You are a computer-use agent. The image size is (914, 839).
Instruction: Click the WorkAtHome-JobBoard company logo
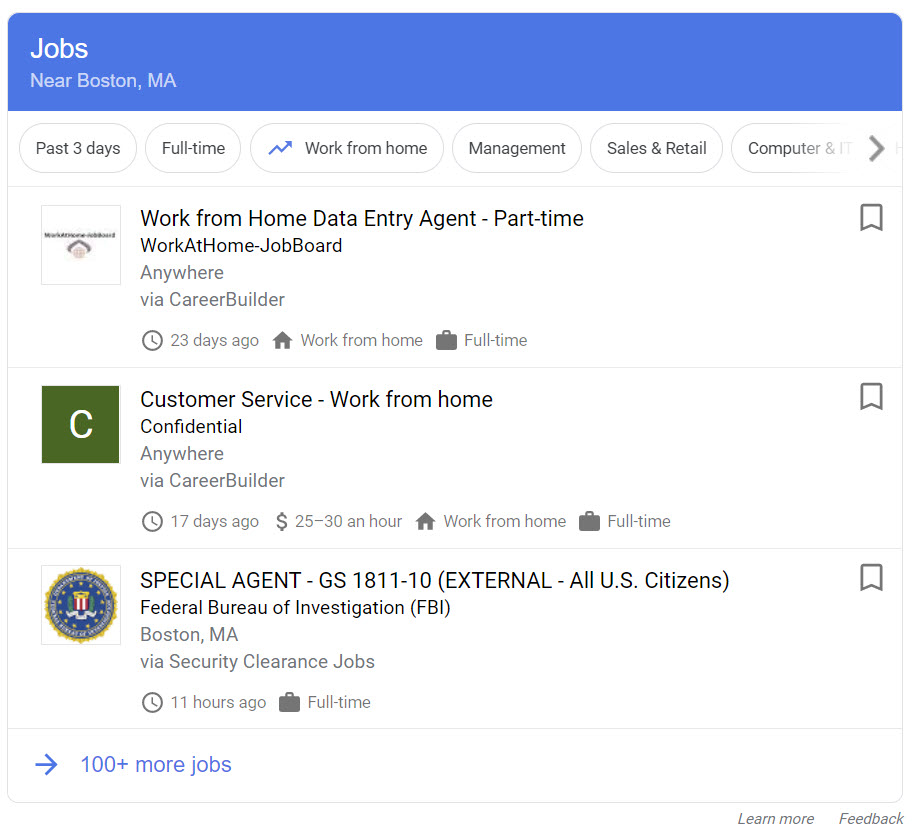click(x=81, y=245)
